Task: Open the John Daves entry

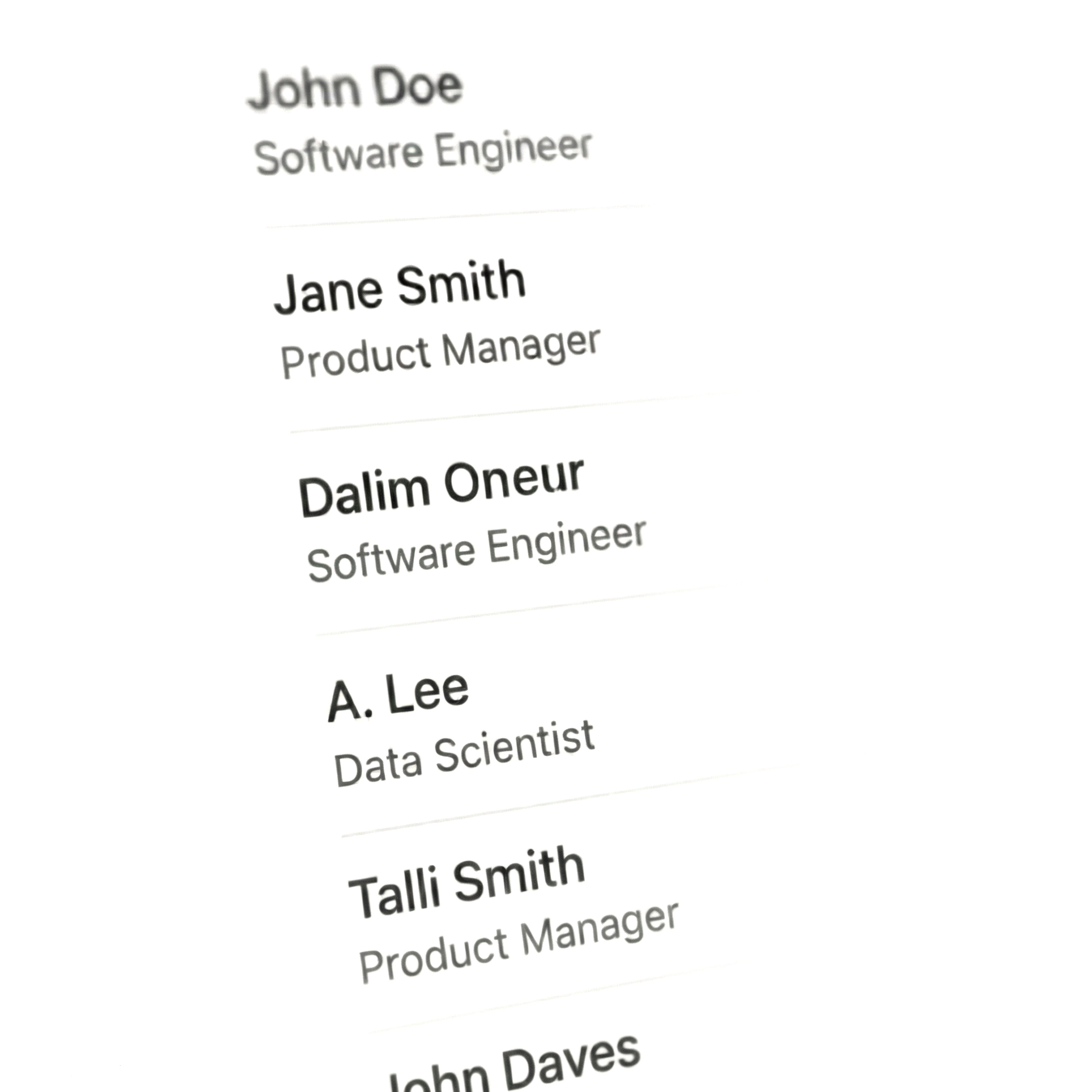Action: 515,1068
